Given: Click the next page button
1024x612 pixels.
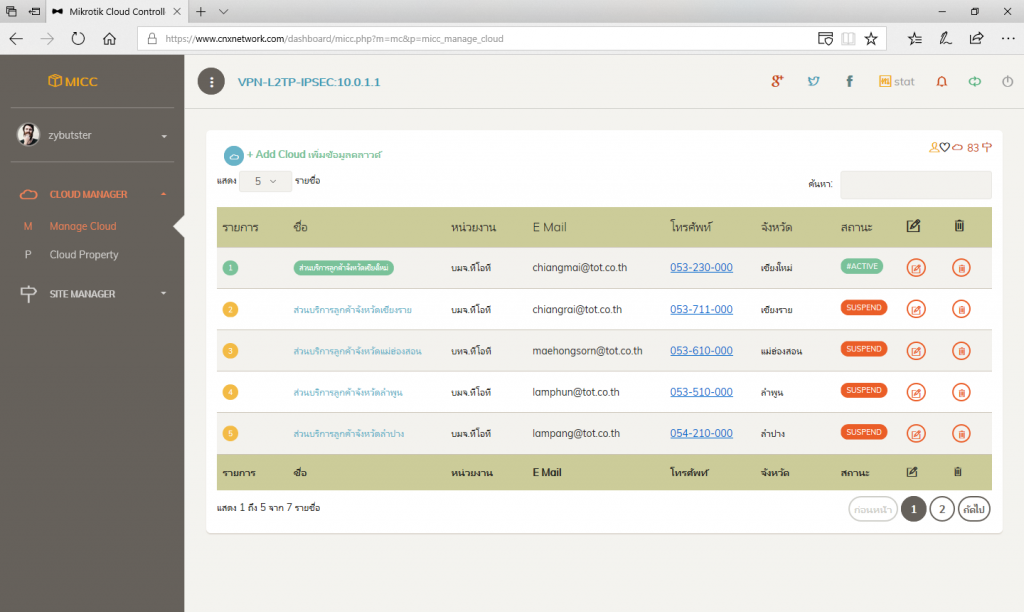Looking at the screenshot, I should pos(974,509).
